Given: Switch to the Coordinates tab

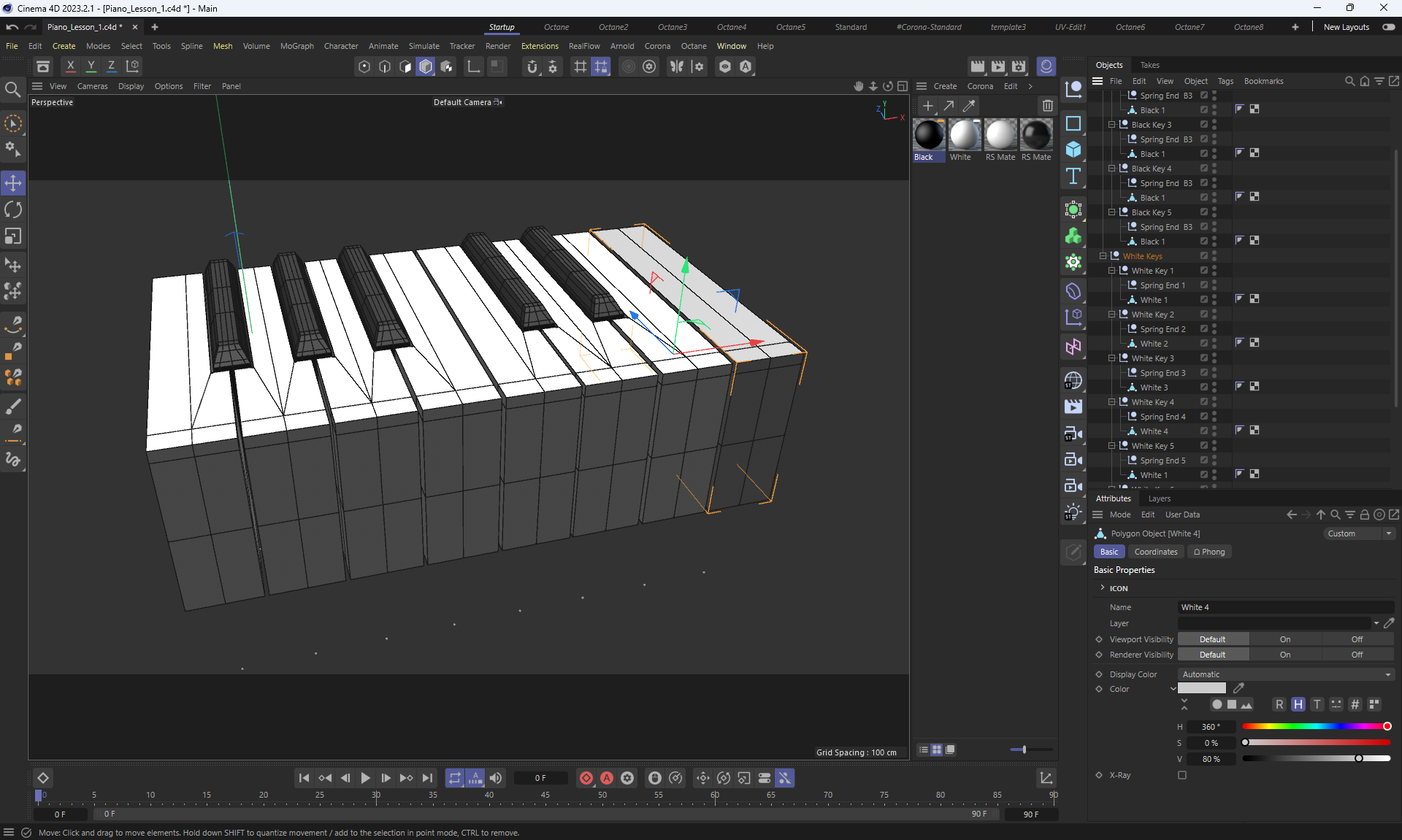Looking at the screenshot, I should tap(1155, 552).
